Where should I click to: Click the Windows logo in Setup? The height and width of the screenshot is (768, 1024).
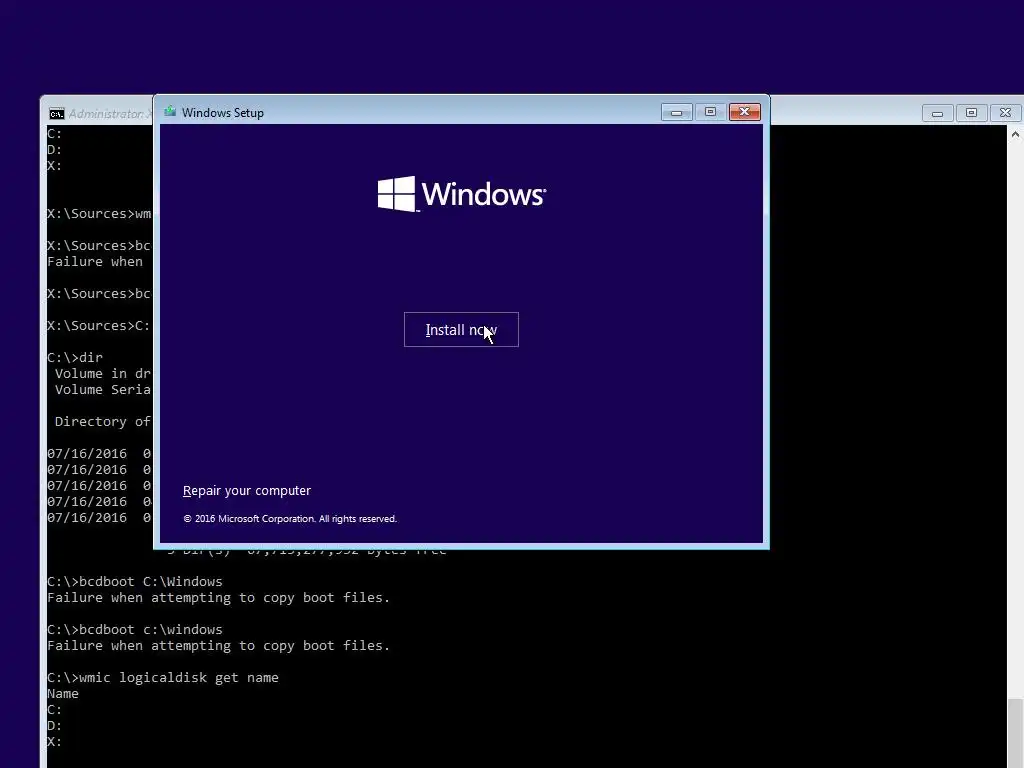coord(461,194)
